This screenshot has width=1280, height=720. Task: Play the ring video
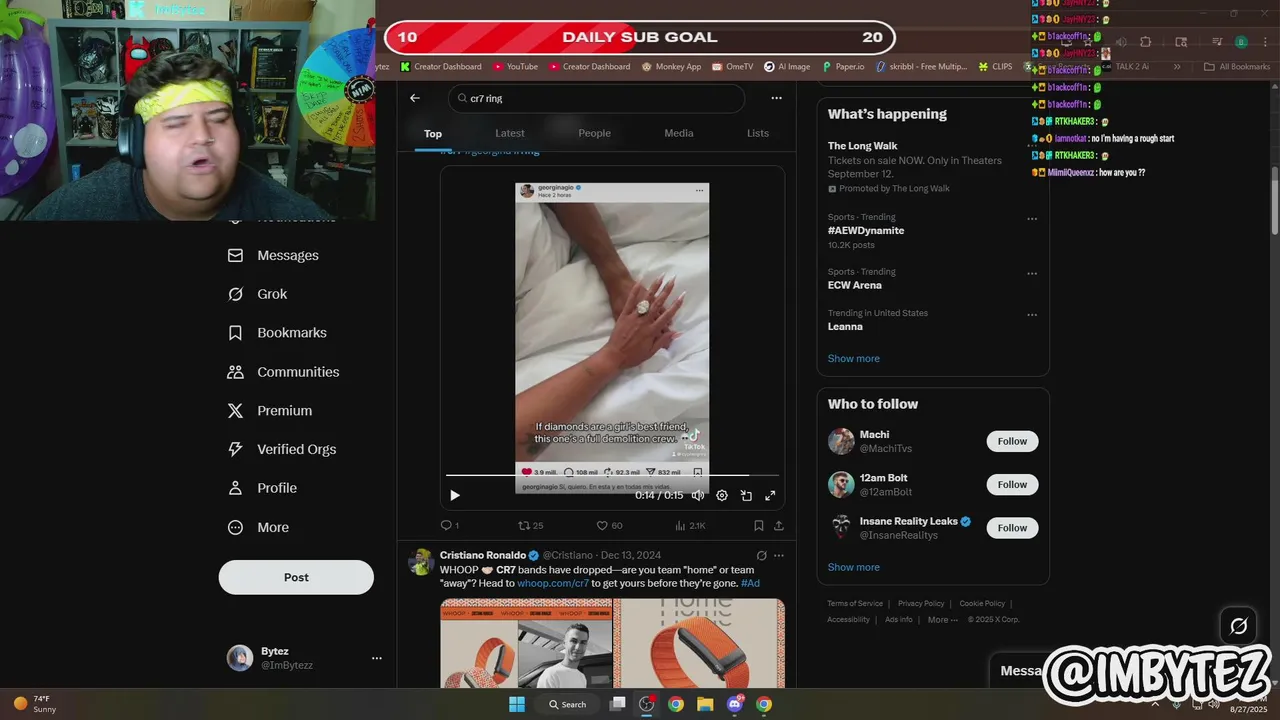coord(455,495)
